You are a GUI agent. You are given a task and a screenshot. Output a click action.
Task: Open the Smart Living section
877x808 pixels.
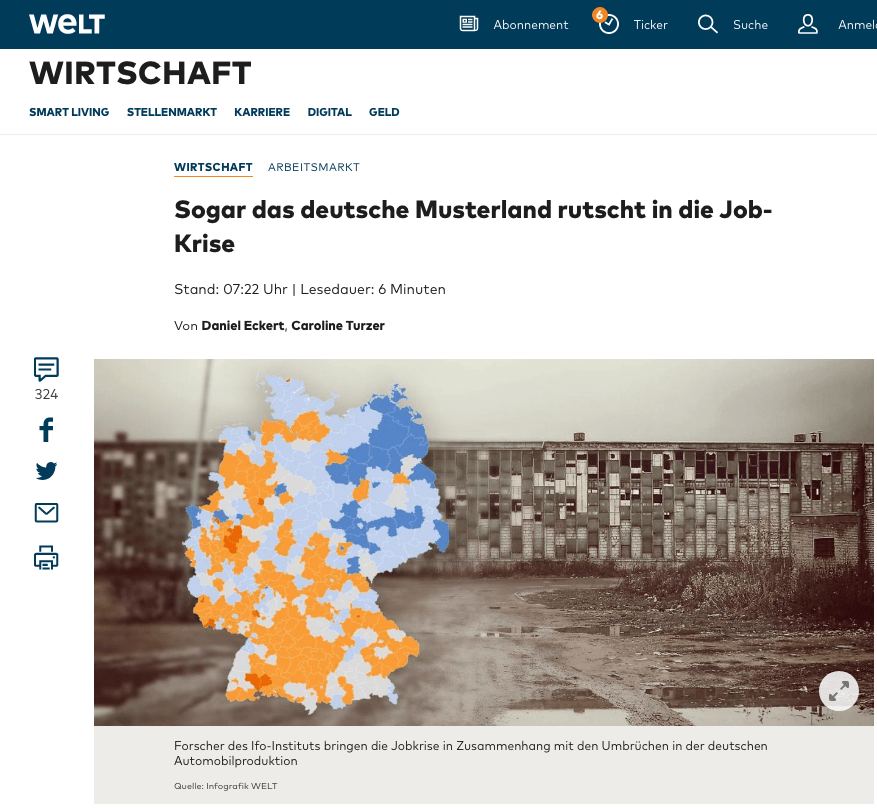(x=69, y=112)
